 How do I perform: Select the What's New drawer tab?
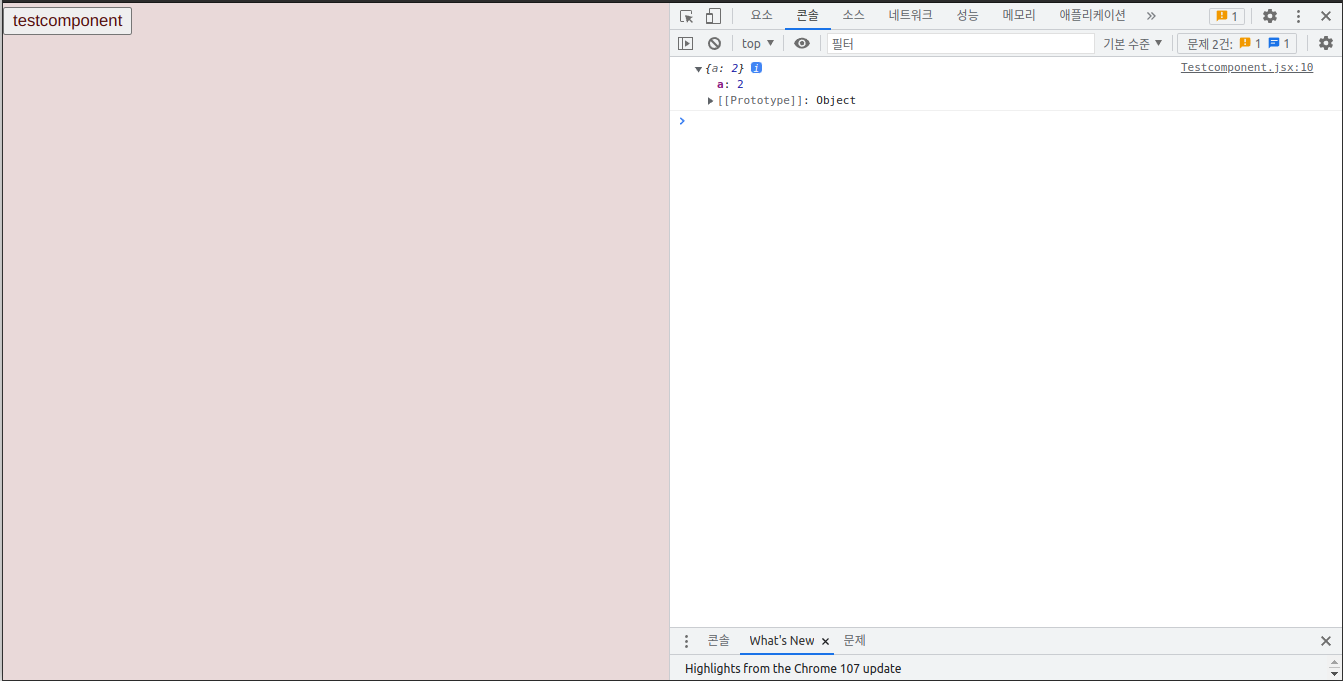(782, 641)
